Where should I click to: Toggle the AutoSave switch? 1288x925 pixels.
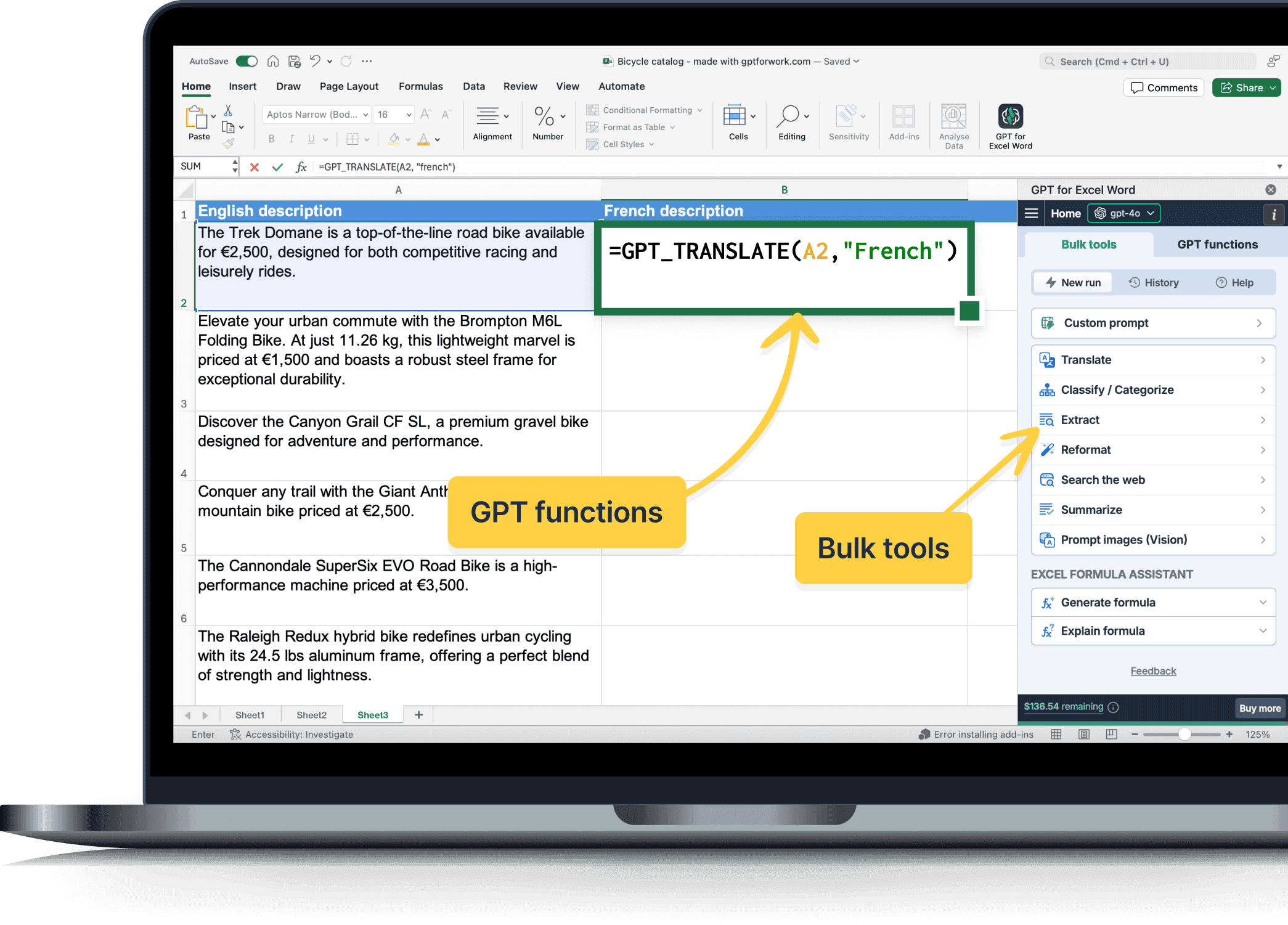point(247,61)
